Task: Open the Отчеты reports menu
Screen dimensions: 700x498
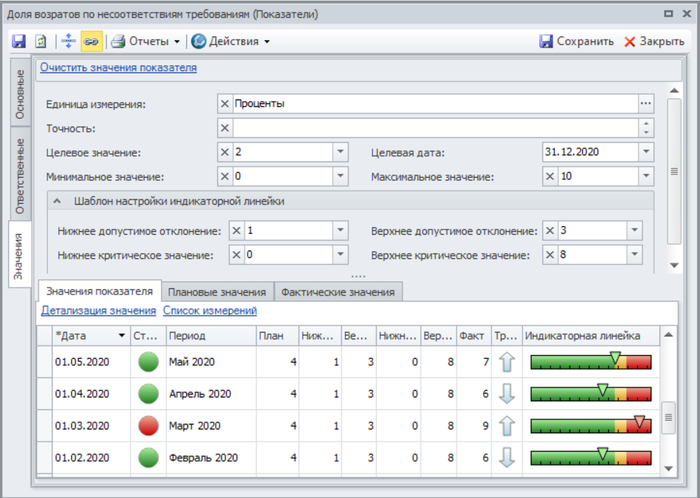Action: point(145,42)
